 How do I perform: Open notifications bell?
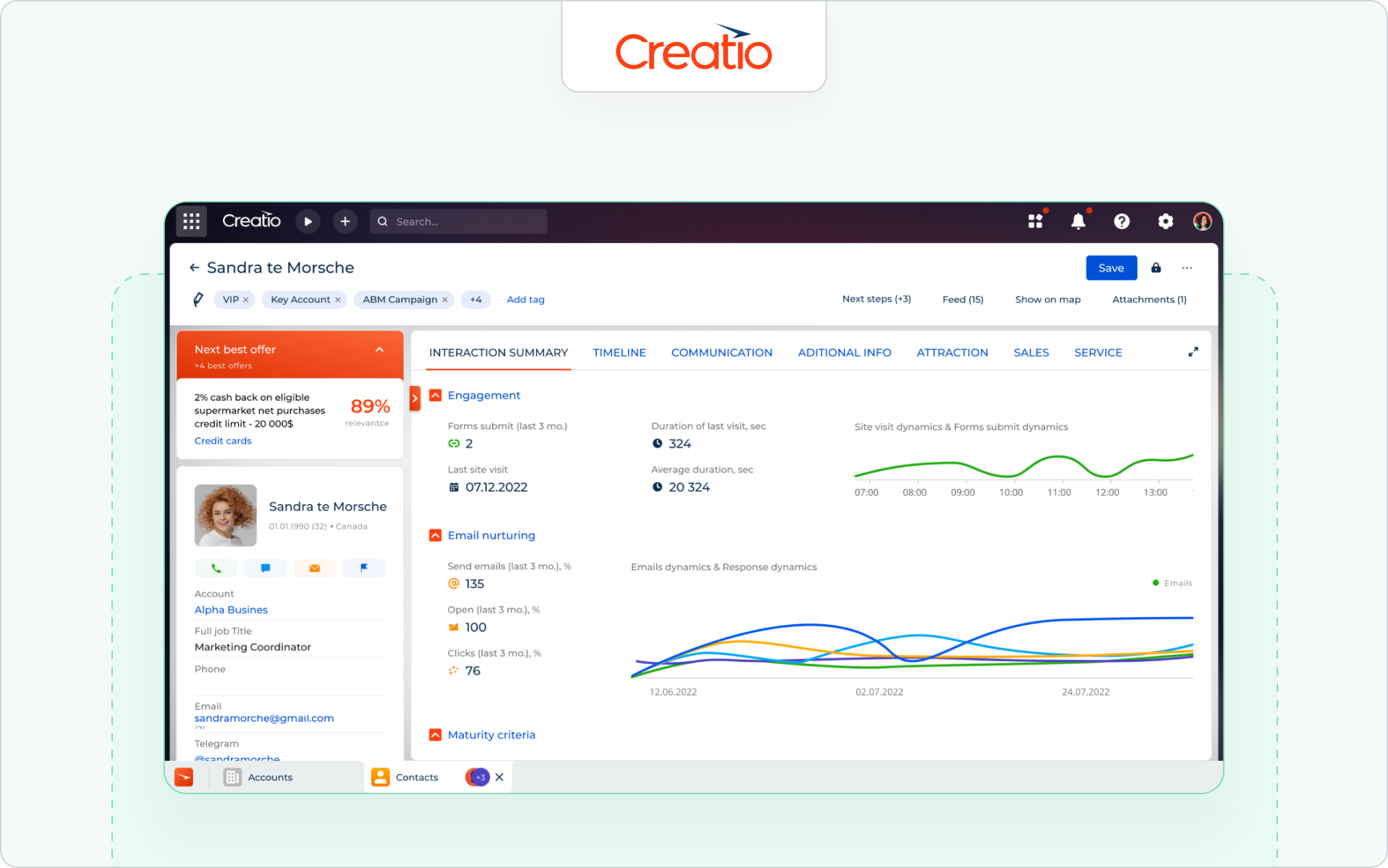[x=1078, y=221]
